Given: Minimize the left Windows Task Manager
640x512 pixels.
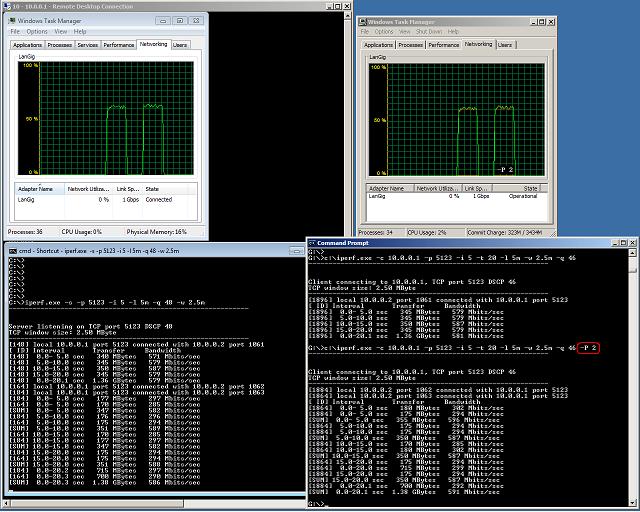Looking at the screenshot, I should [x=163, y=21].
